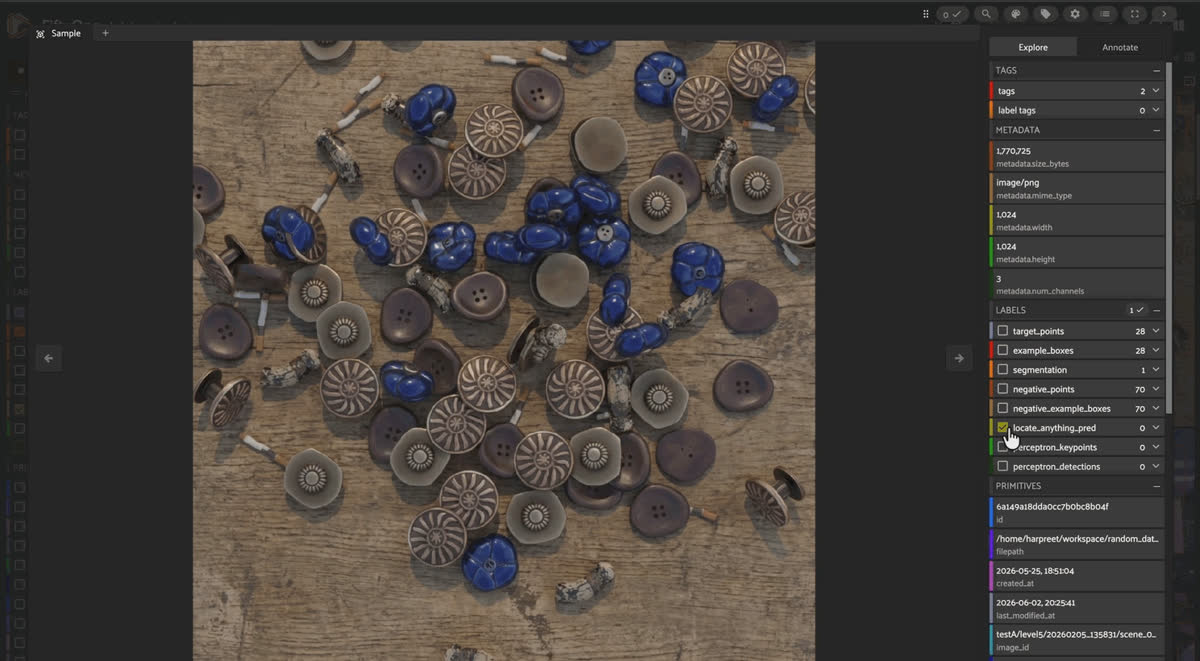Expand perceptron_keypoints dropdown arrow
Image resolution: width=1200 pixels, height=661 pixels.
tap(1156, 447)
